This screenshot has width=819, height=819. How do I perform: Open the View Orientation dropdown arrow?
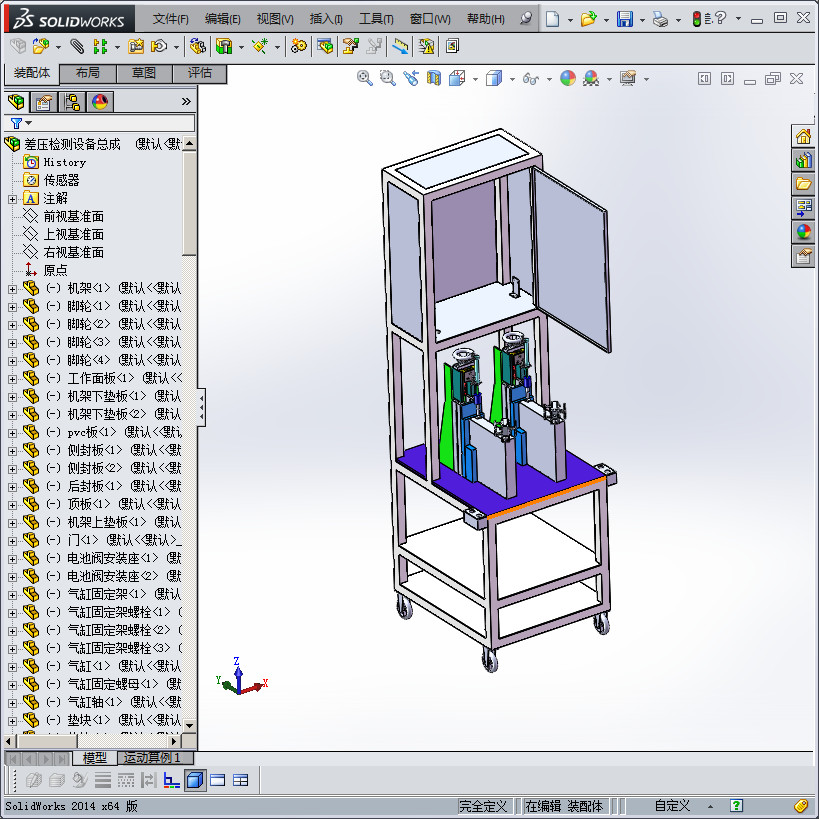[475, 79]
